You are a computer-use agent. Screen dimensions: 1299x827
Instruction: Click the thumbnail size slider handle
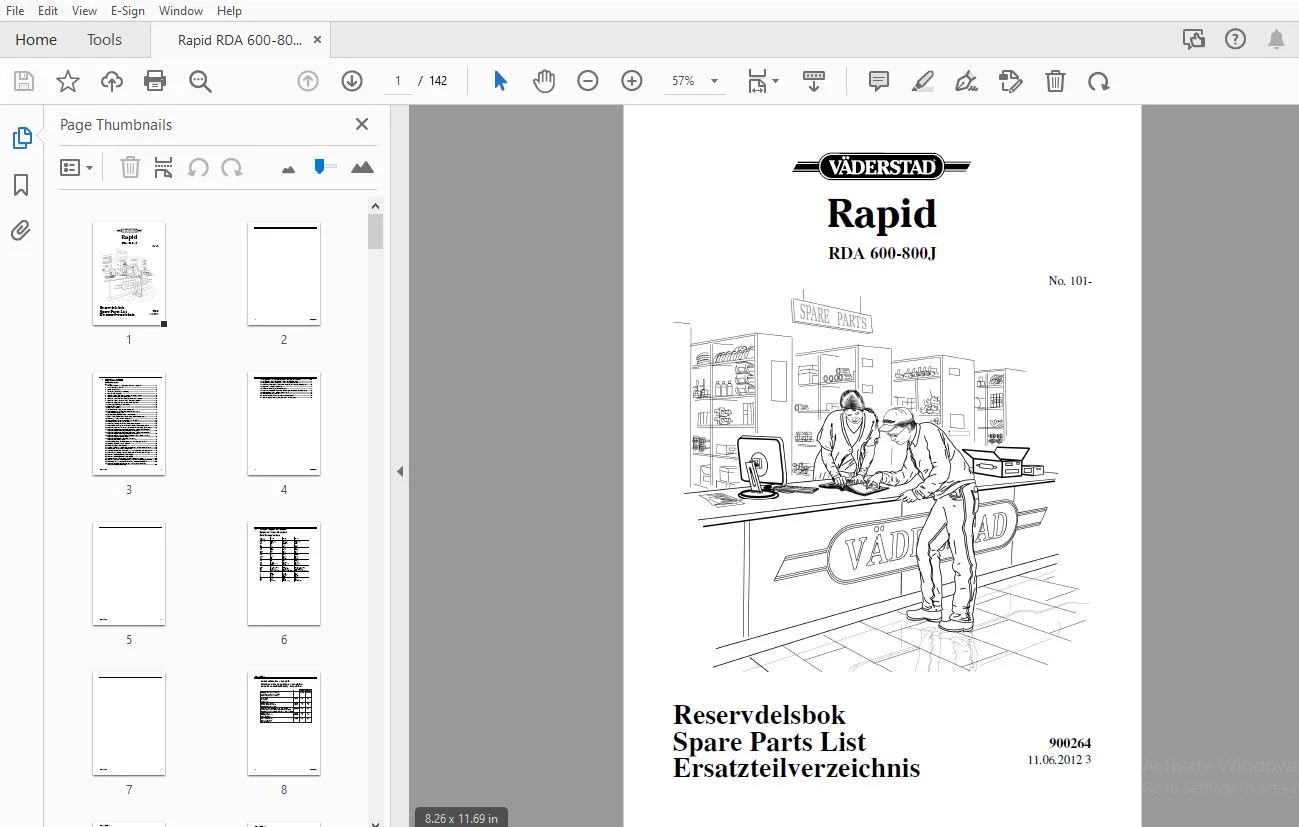click(x=319, y=166)
